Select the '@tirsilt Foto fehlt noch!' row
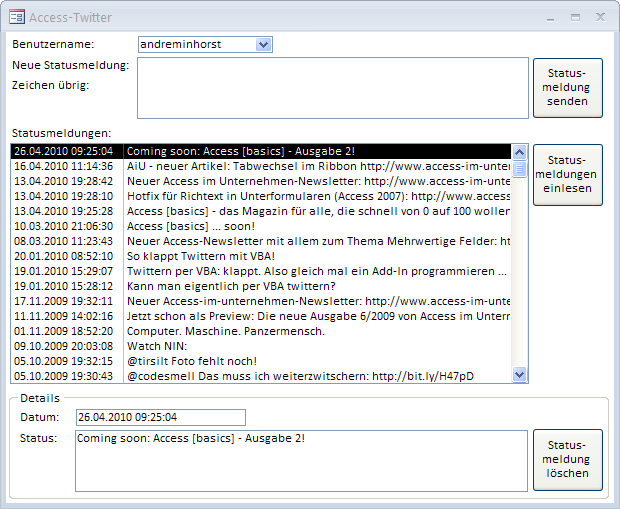Viewport: 620px width, 509px height. [260, 361]
